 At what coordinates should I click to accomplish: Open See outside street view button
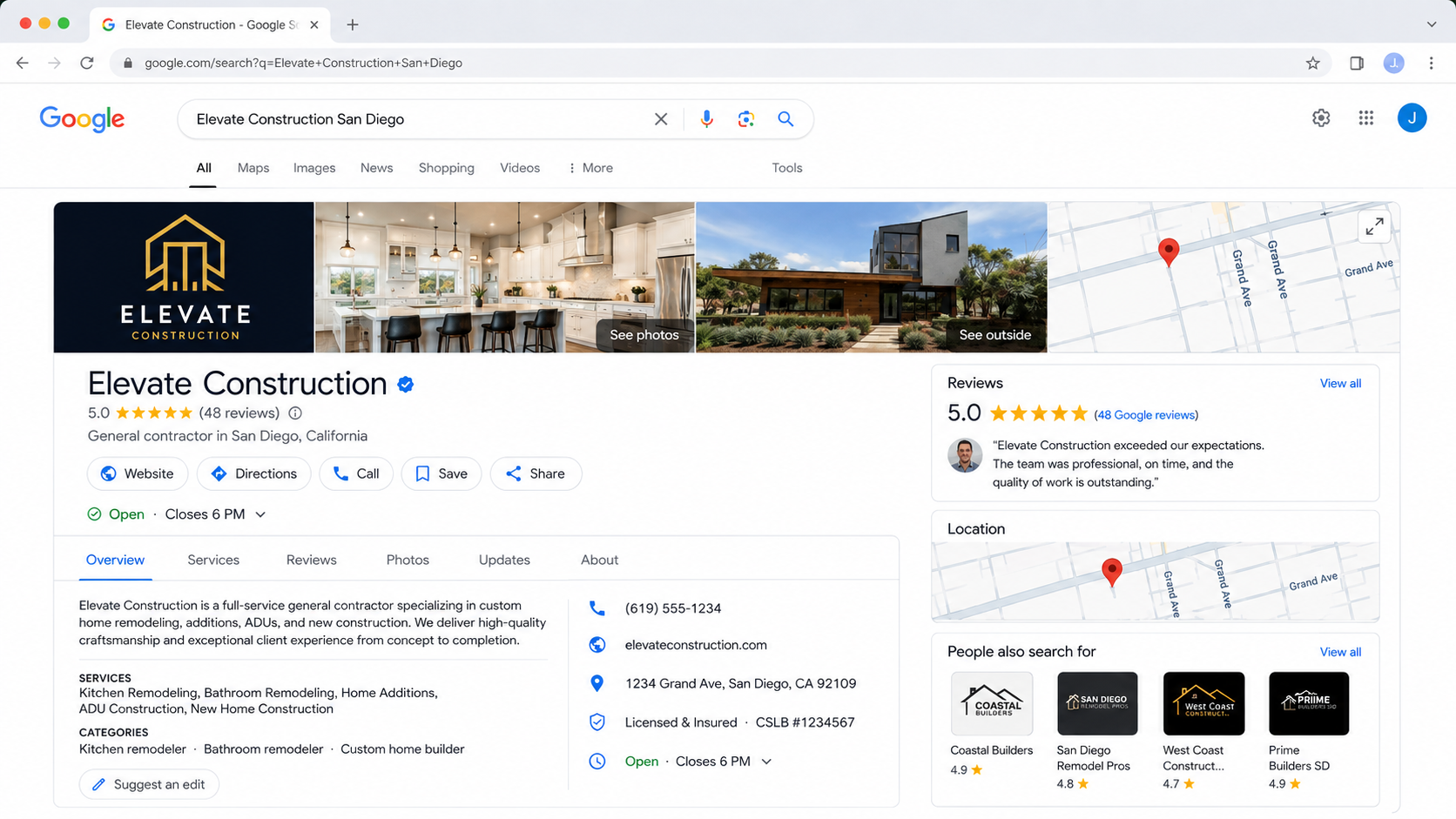995,335
